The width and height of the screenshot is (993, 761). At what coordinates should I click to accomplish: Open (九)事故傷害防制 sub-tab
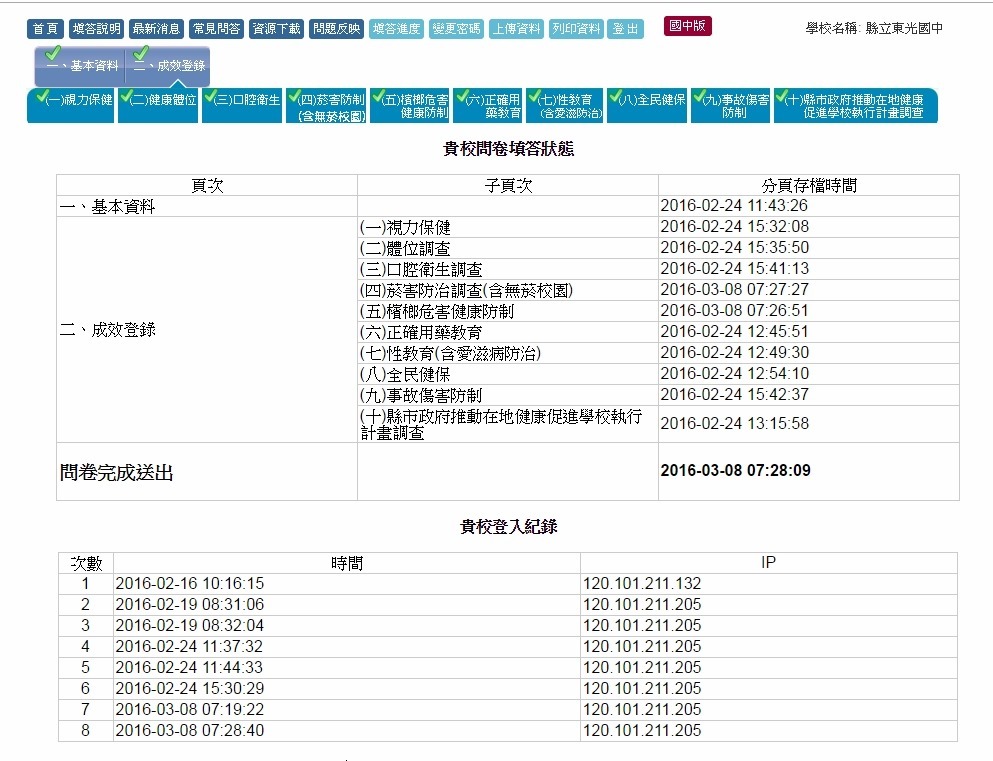tap(730, 105)
